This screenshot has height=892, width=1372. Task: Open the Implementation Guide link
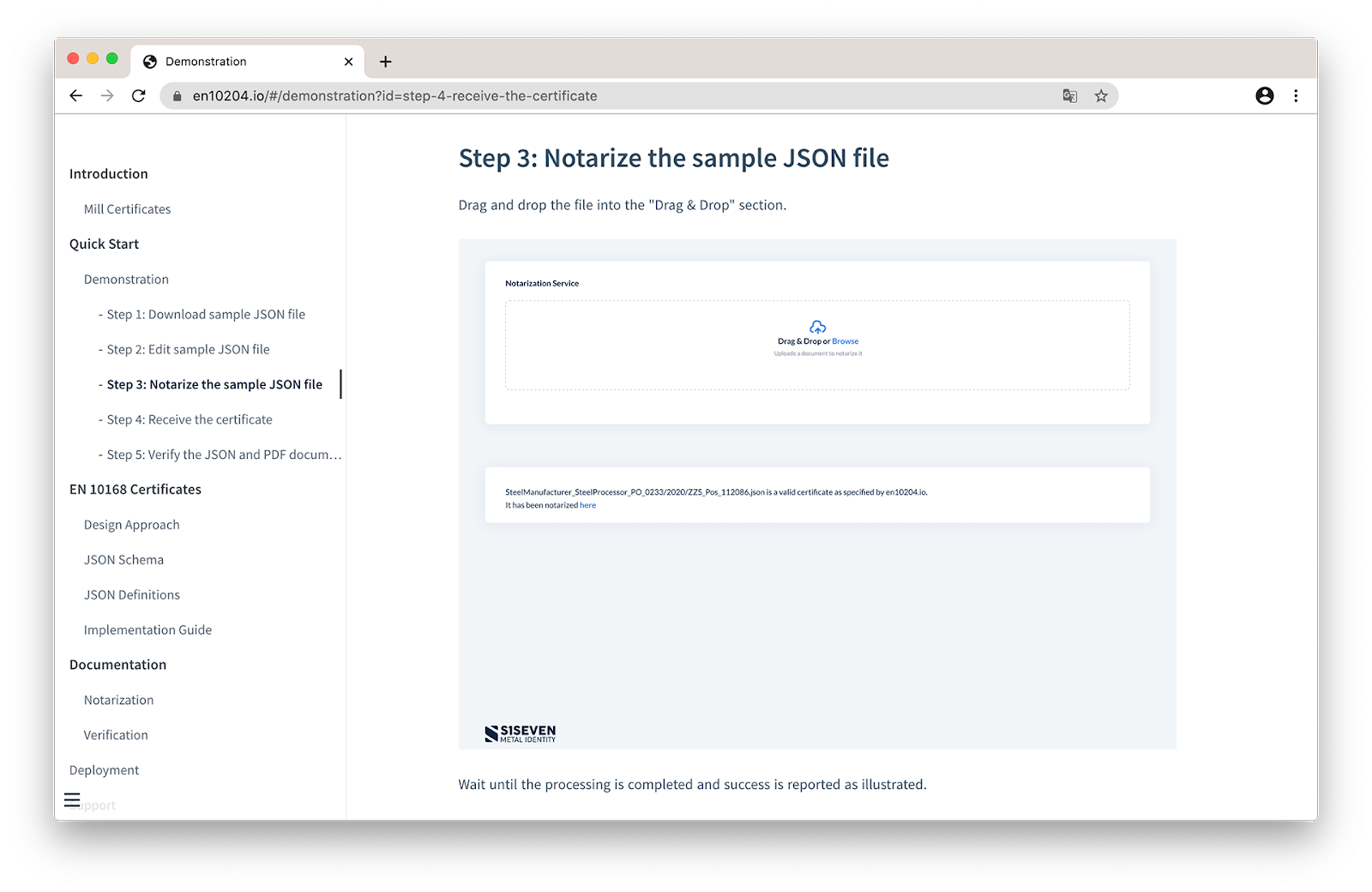pos(147,630)
